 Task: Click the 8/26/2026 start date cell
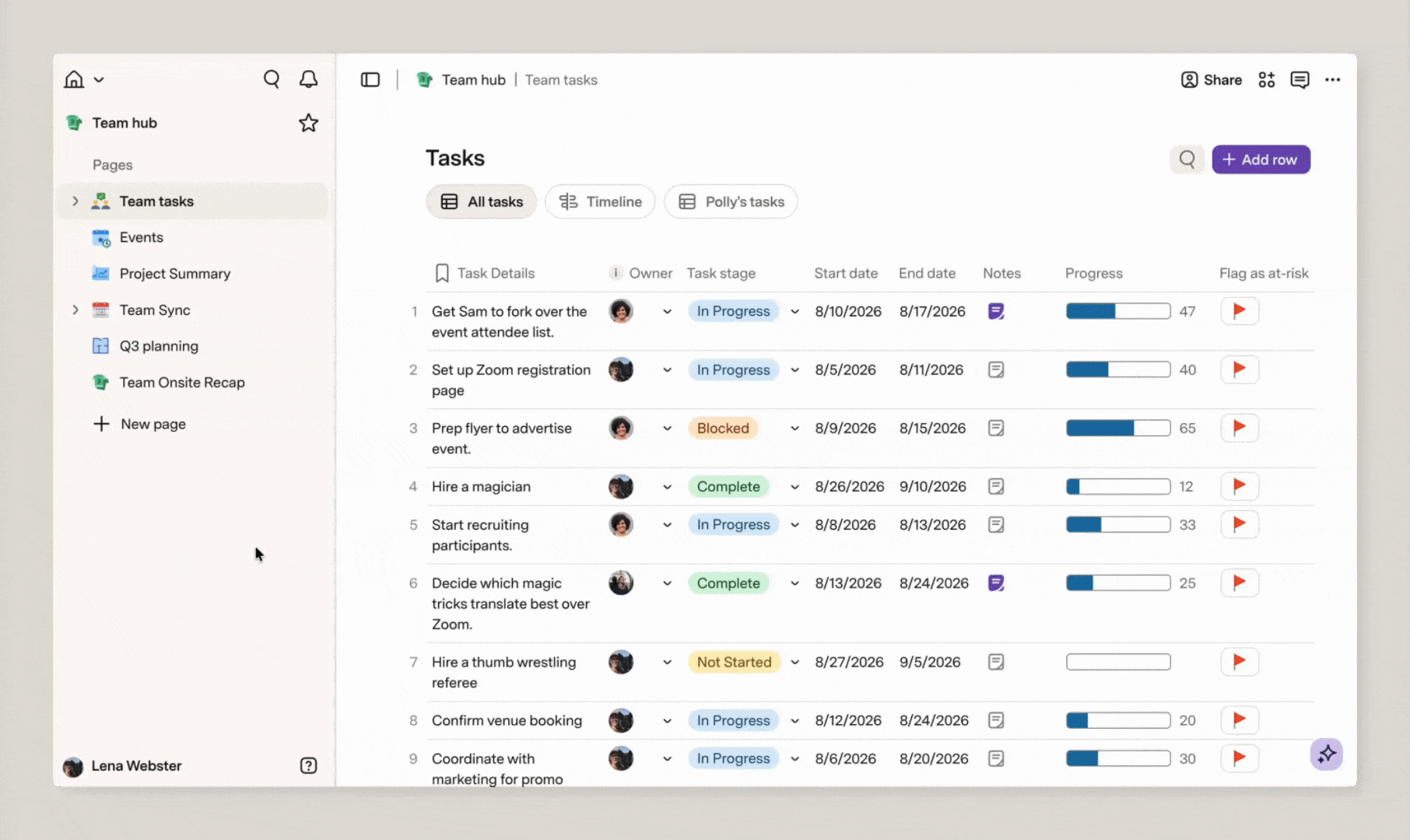click(x=850, y=486)
